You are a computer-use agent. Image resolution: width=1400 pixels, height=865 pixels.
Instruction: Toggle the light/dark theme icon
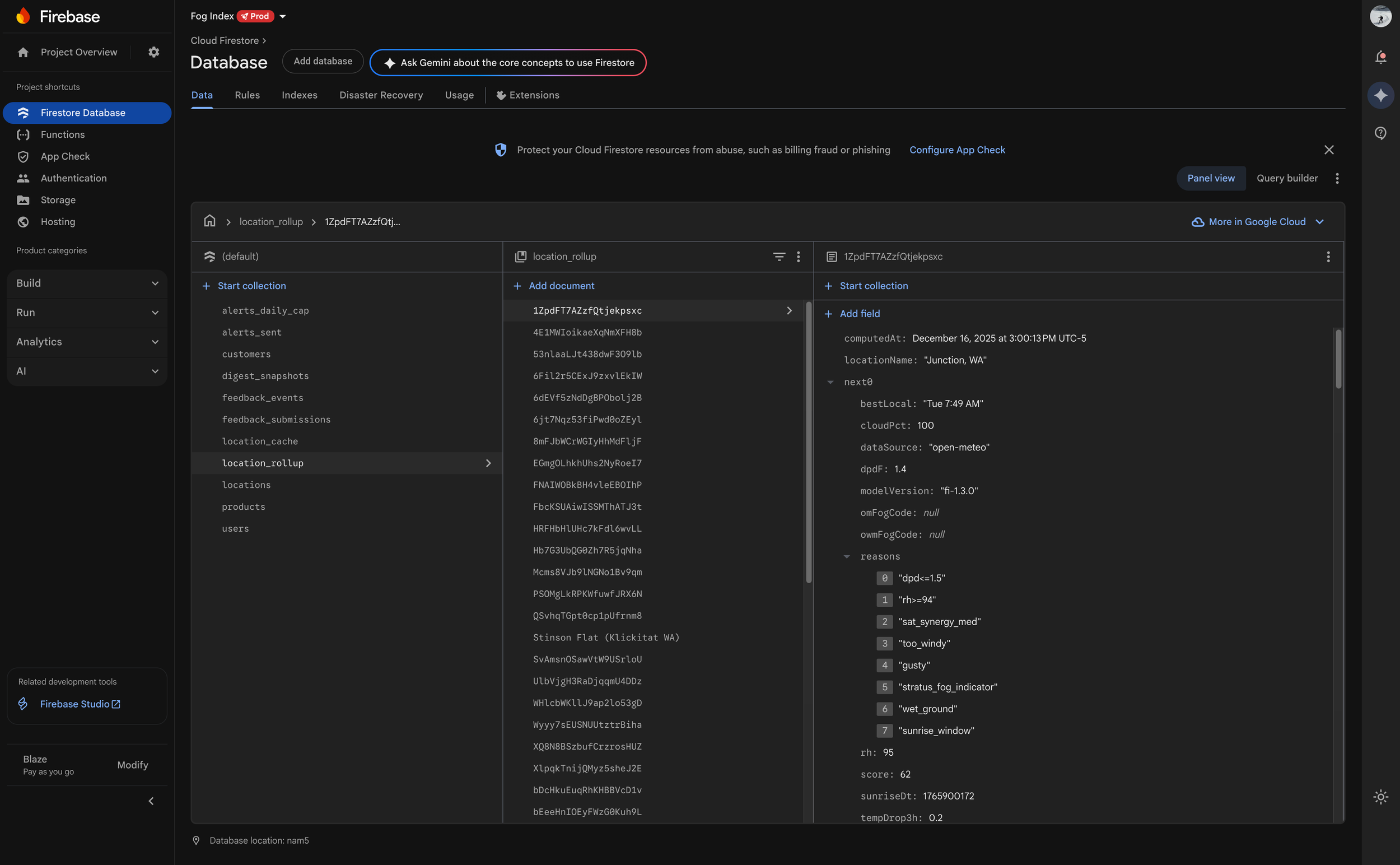coord(1380,797)
